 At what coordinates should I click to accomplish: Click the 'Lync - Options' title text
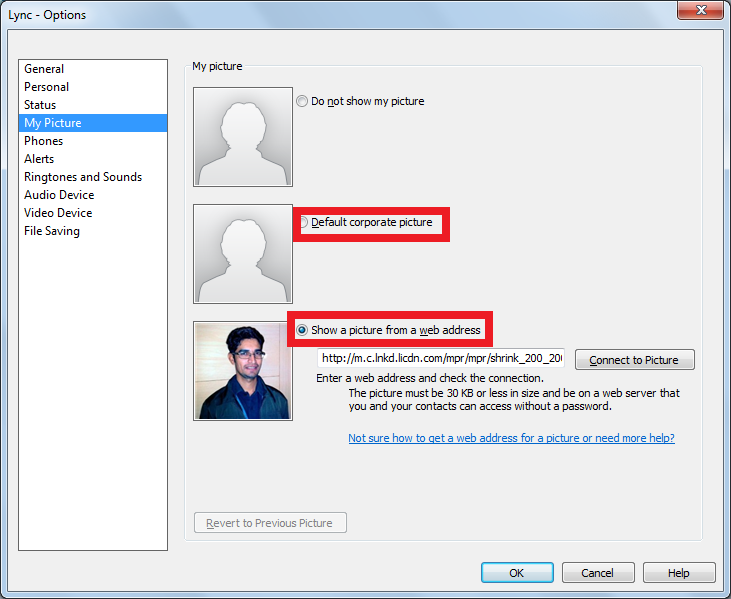(x=47, y=15)
